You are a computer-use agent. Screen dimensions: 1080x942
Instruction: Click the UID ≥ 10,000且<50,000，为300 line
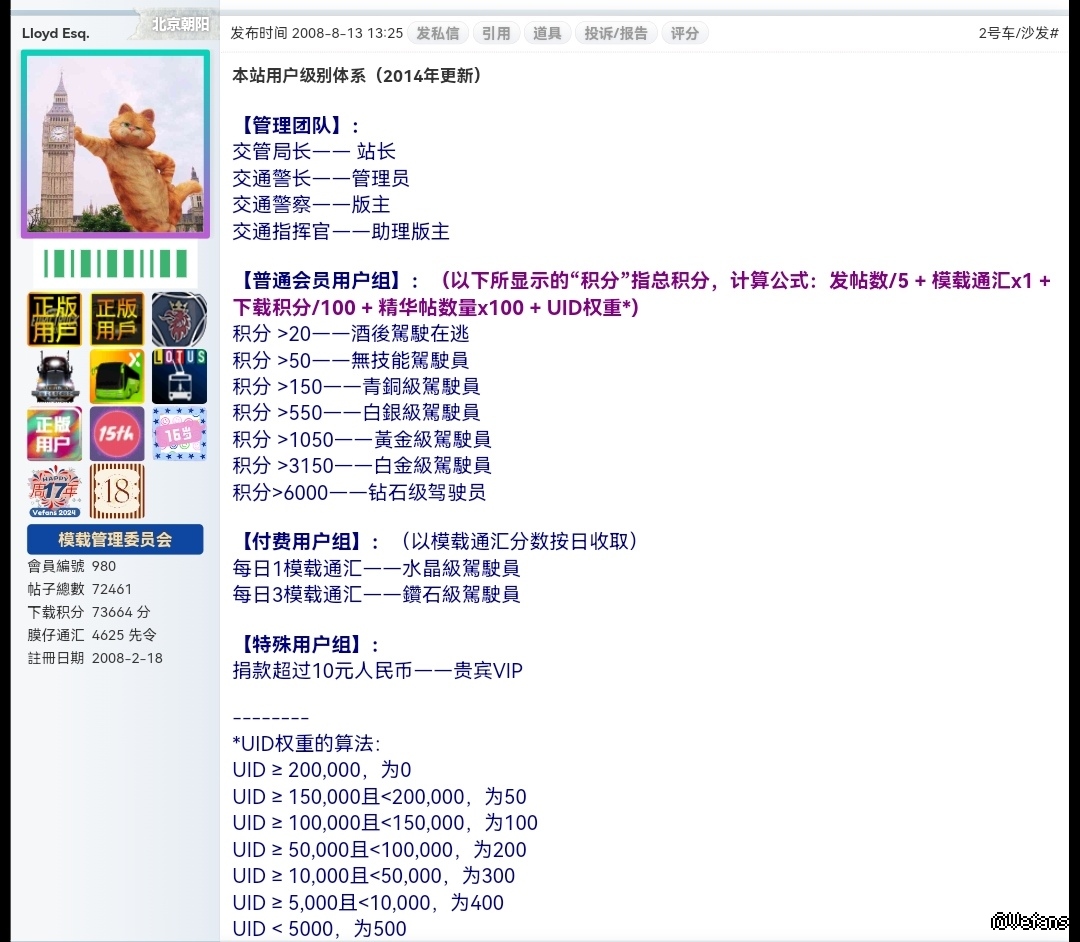tap(374, 876)
